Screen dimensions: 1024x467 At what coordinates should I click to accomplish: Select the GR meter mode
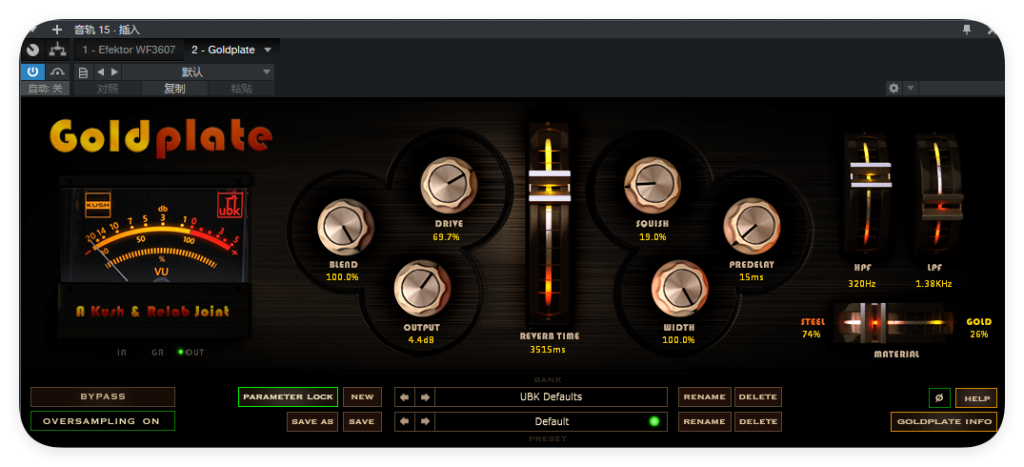coord(157,353)
